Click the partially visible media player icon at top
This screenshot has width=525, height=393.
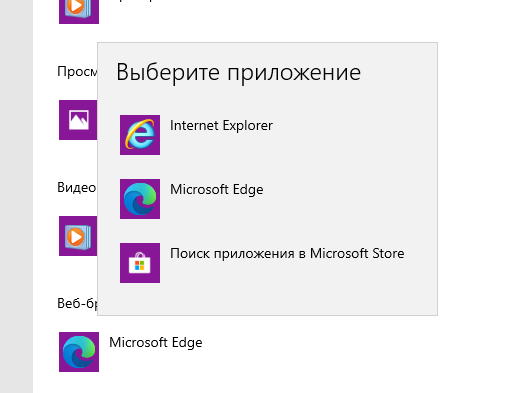tap(79, 11)
